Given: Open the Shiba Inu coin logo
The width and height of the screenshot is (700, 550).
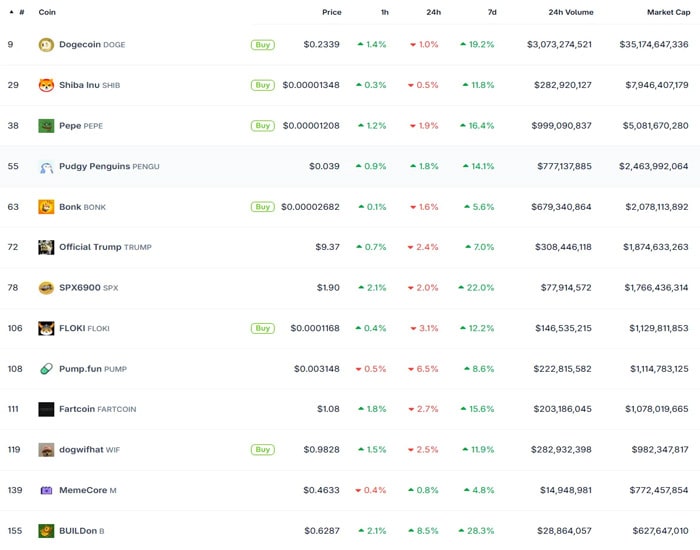Looking at the screenshot, I should pos(46,85).
